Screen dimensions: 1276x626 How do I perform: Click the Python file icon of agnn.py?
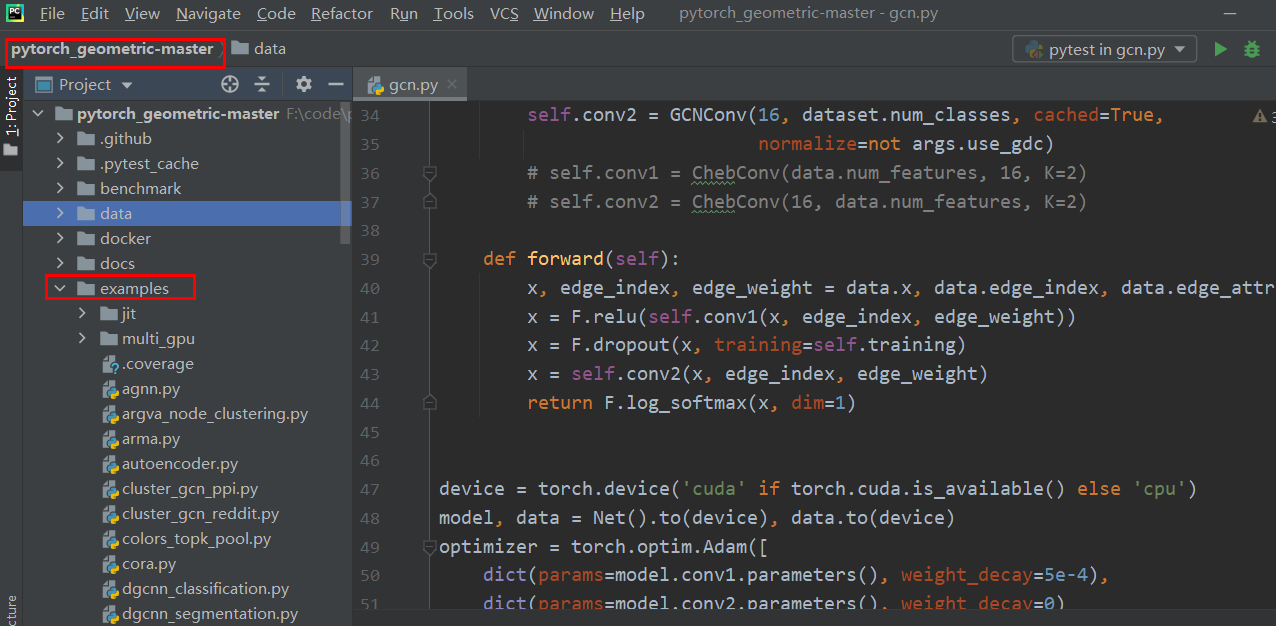tap(111, 389)
